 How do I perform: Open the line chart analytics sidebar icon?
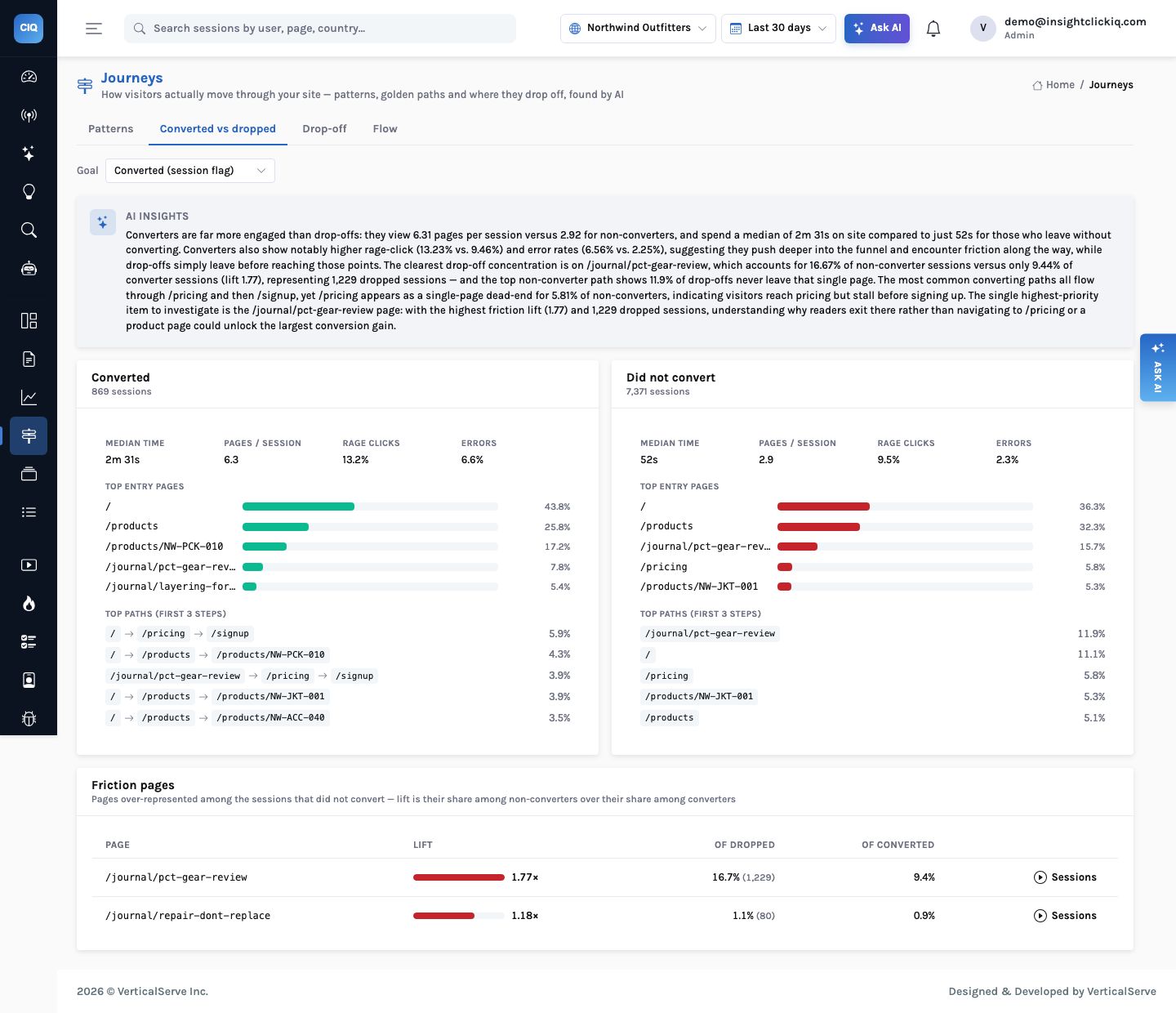click(x=29, y=397)
